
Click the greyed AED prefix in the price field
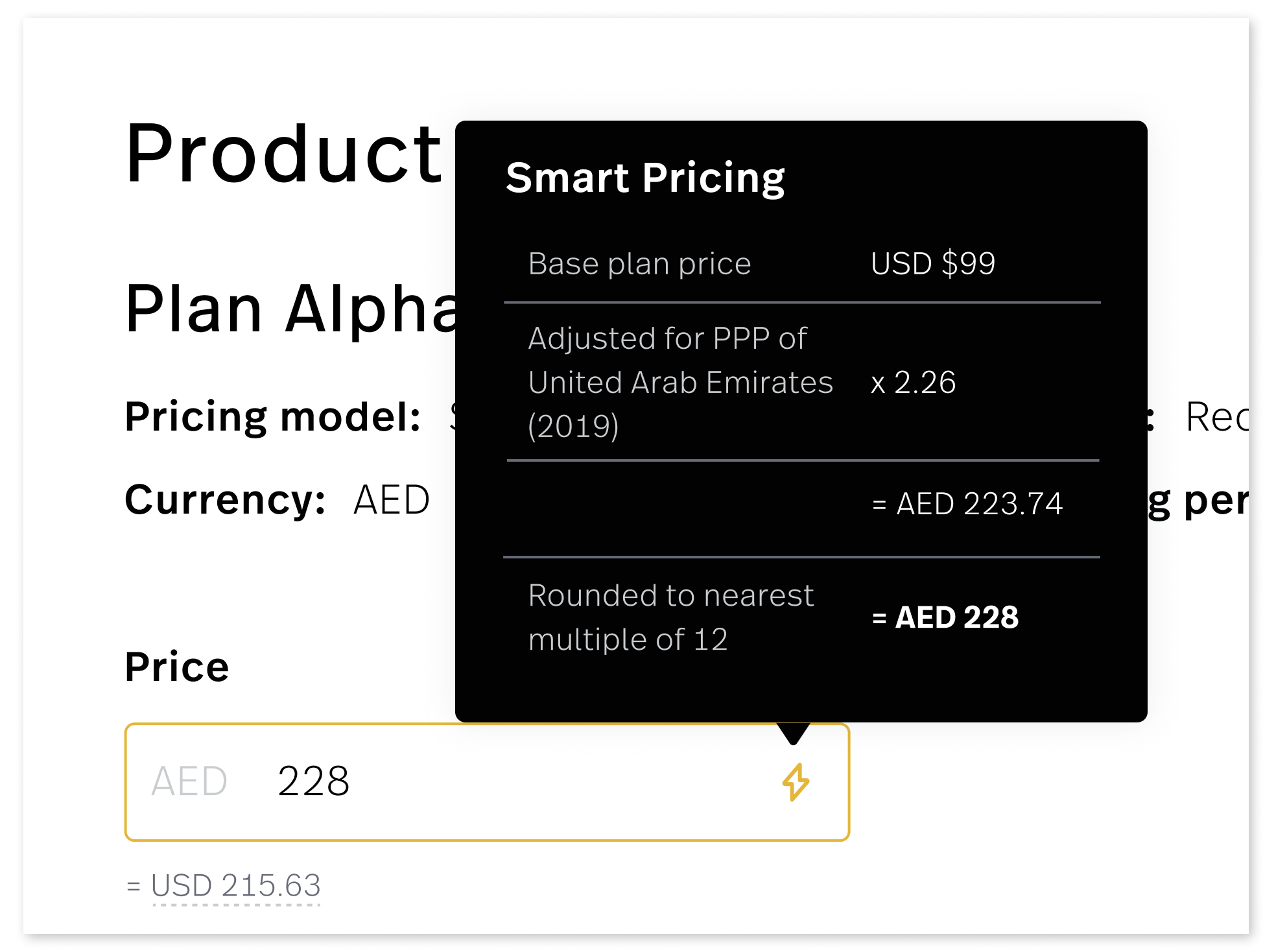click(189, 781)
